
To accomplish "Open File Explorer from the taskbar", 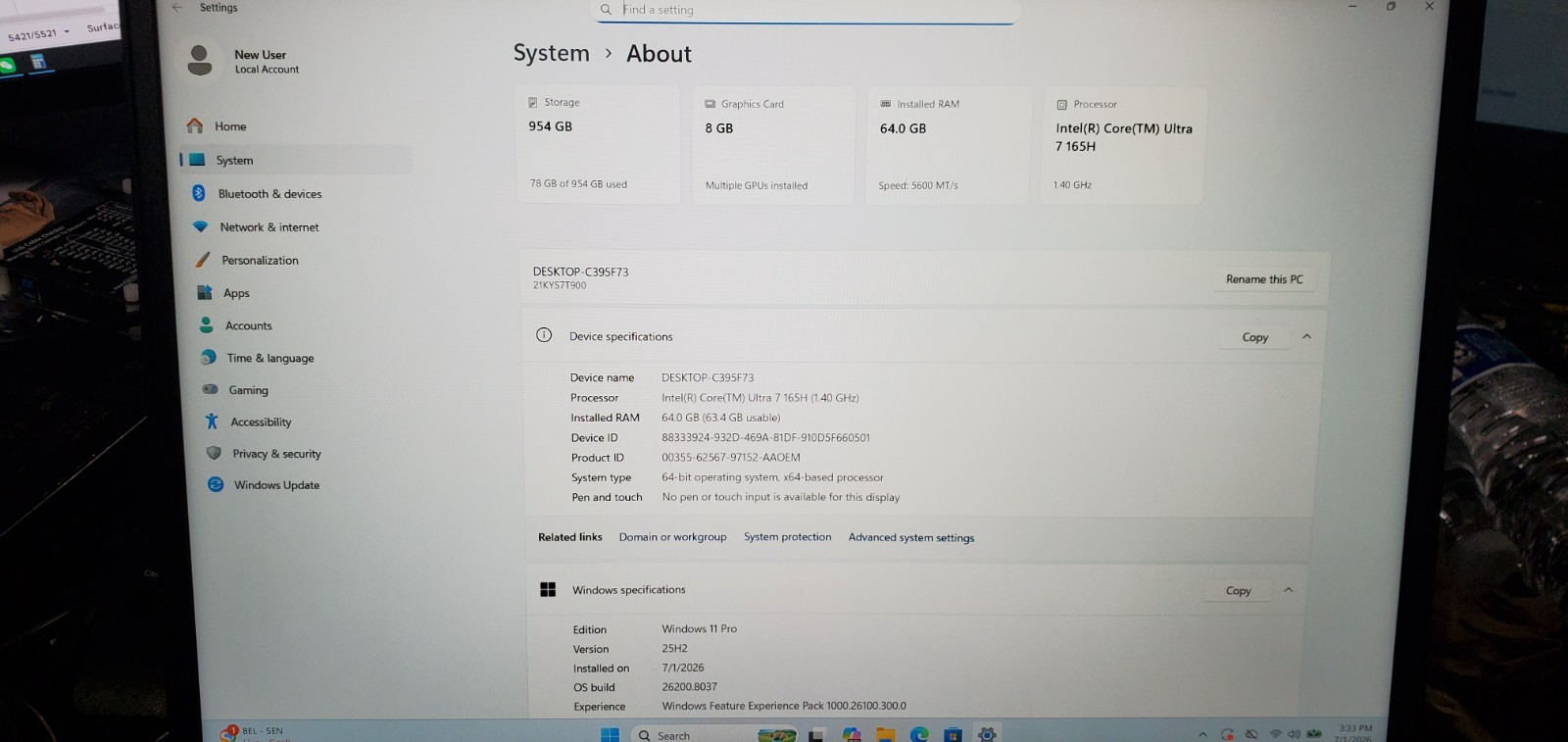I will coord(886,734).
